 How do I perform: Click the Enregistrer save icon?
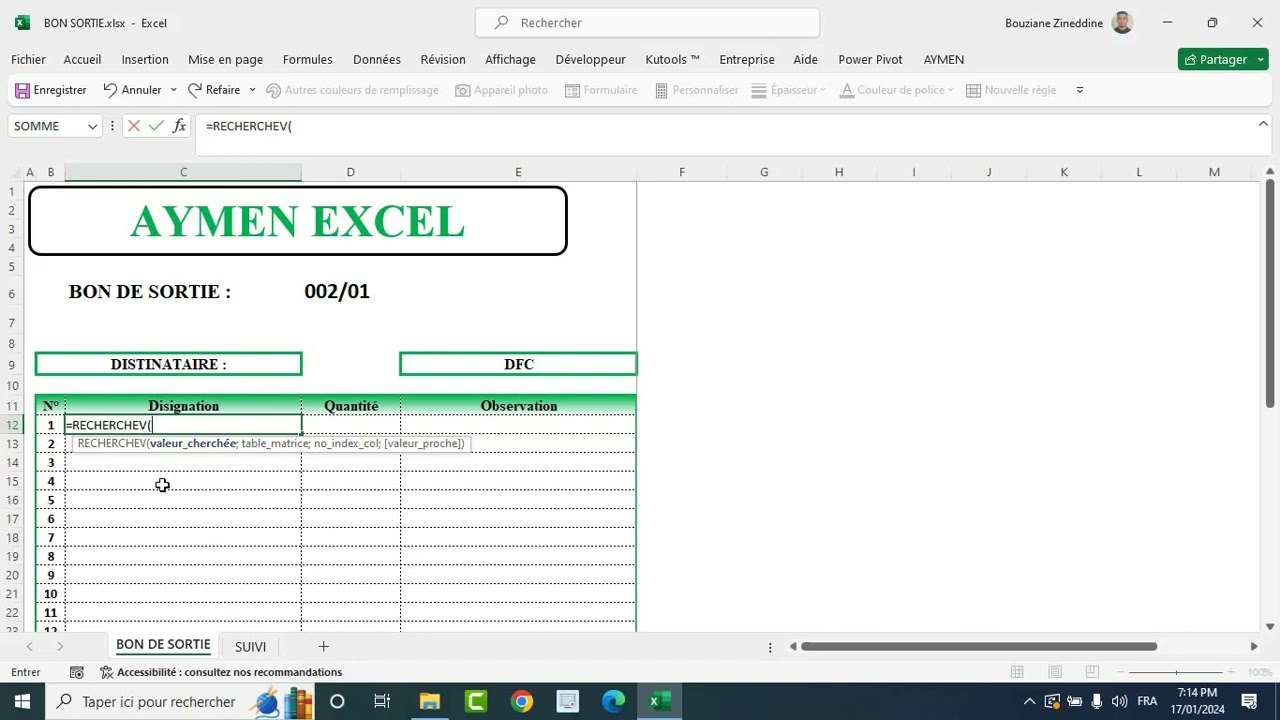click(x=22, y=90)
